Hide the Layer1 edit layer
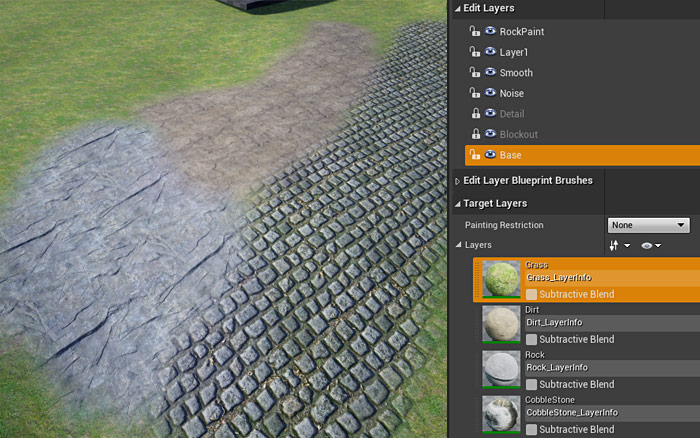This screenshot has width=700, height=438. click(x=490, y=51)
